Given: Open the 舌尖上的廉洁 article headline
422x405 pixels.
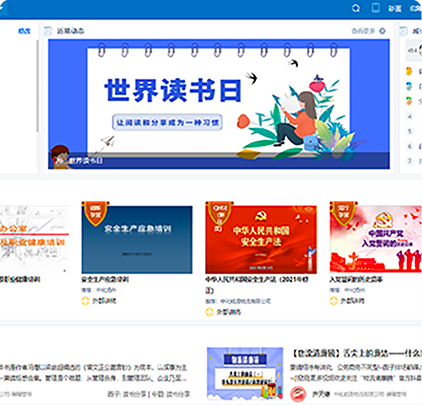Looking at the screenshot, I should pos(357,353).
